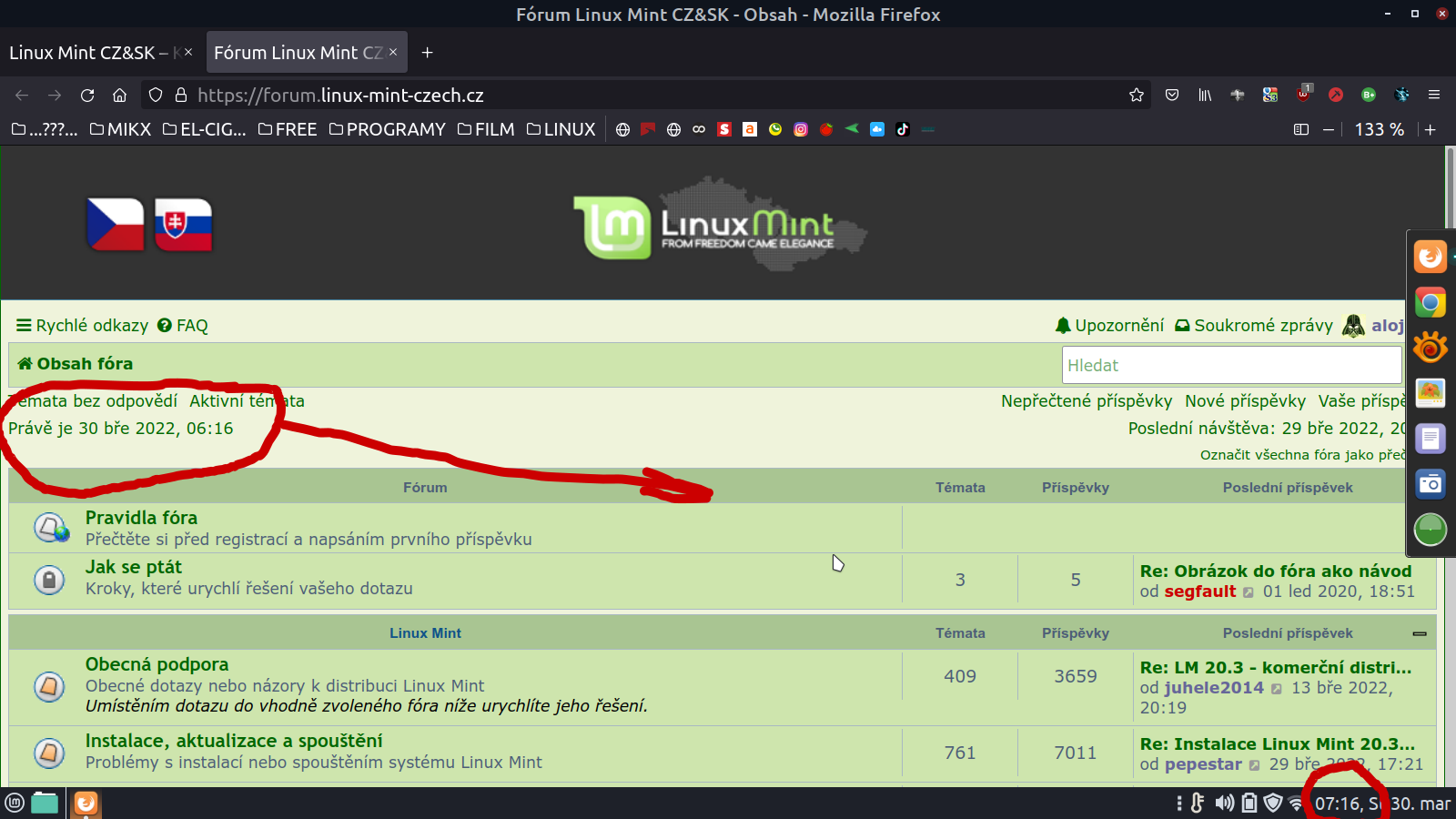Screen dimensions: 1456x819
Task: Open the Linux Mint start menu
Action: [15, 803]
